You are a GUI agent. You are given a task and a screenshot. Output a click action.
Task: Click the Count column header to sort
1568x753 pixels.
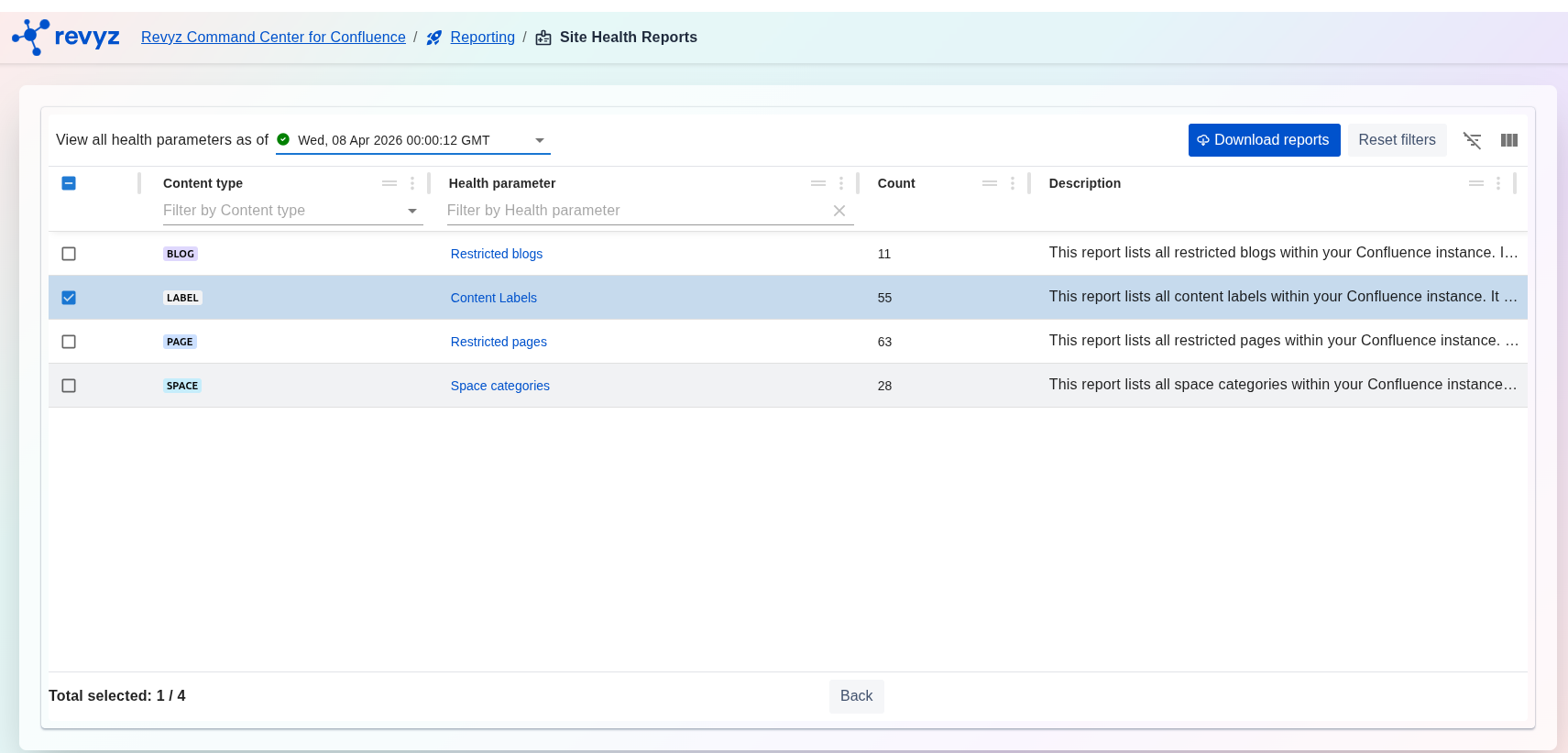896,183
